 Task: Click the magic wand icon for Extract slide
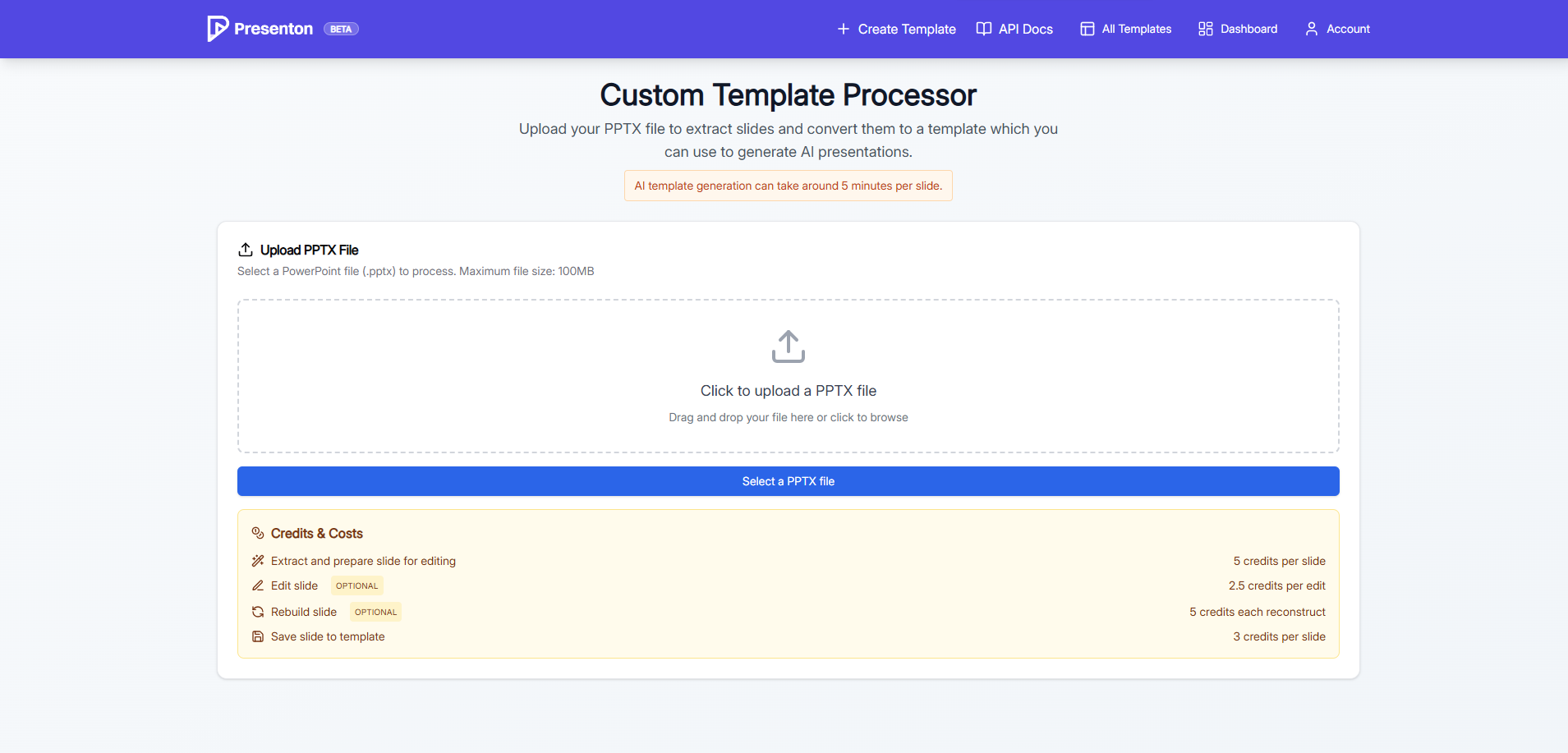258,561
